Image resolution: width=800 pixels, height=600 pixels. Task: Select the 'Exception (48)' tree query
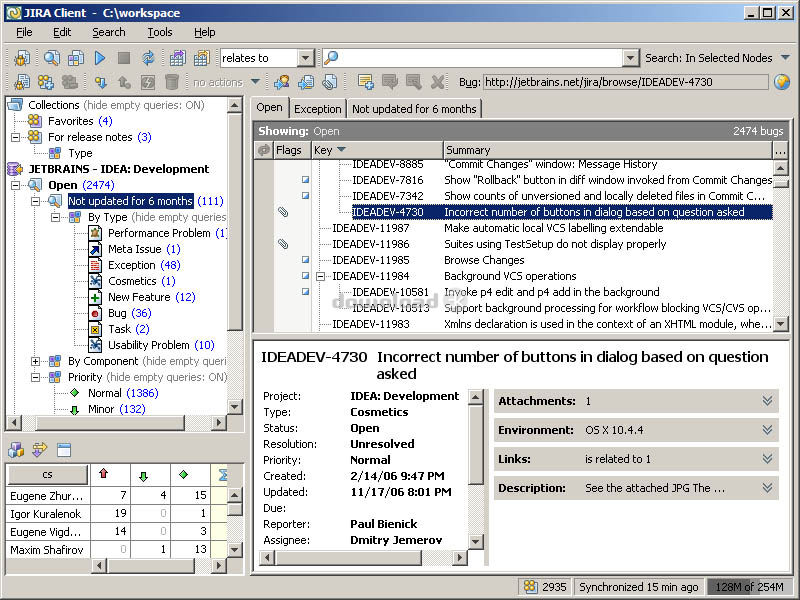click(x=144, y=265)
